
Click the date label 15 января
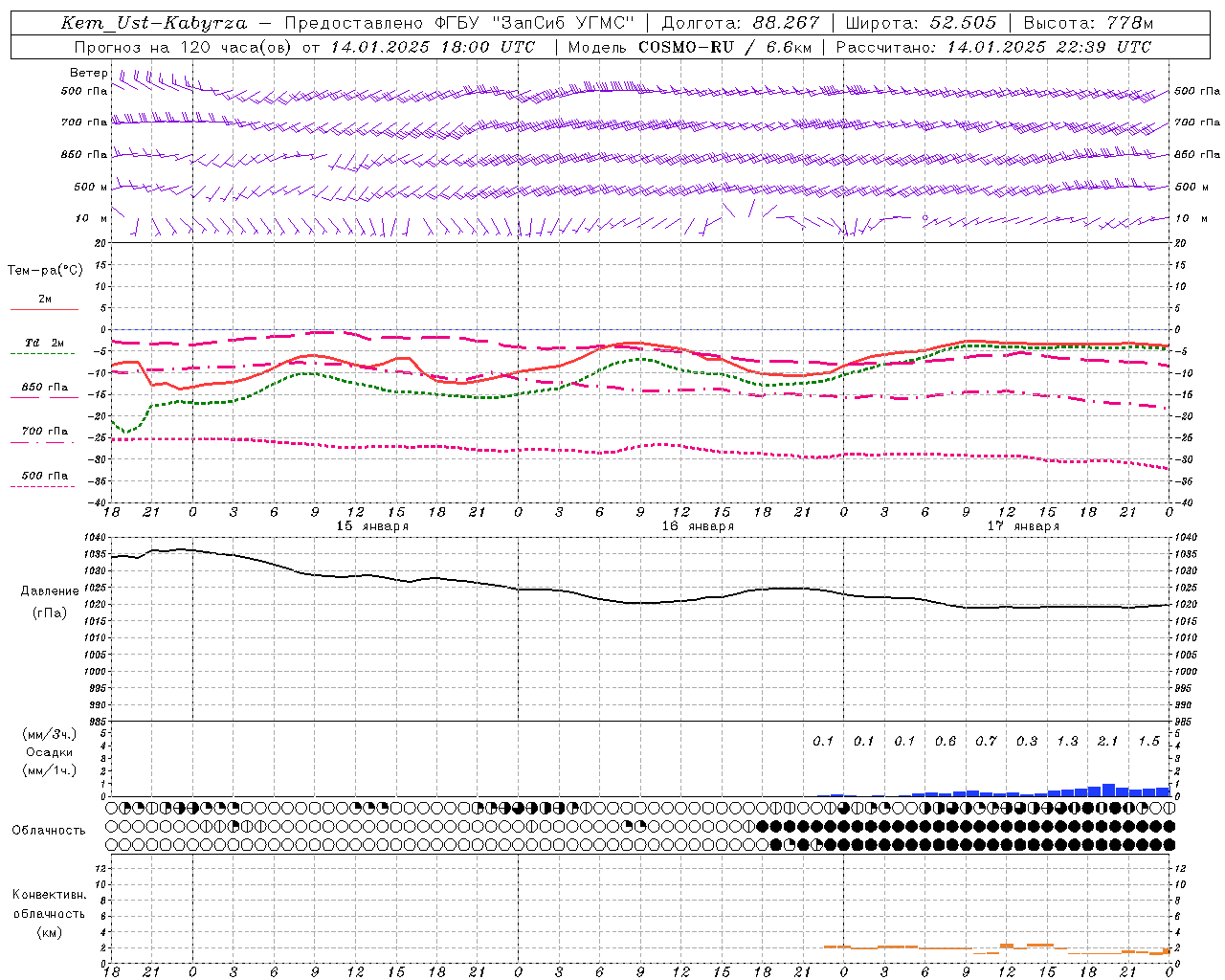[372, 526]
